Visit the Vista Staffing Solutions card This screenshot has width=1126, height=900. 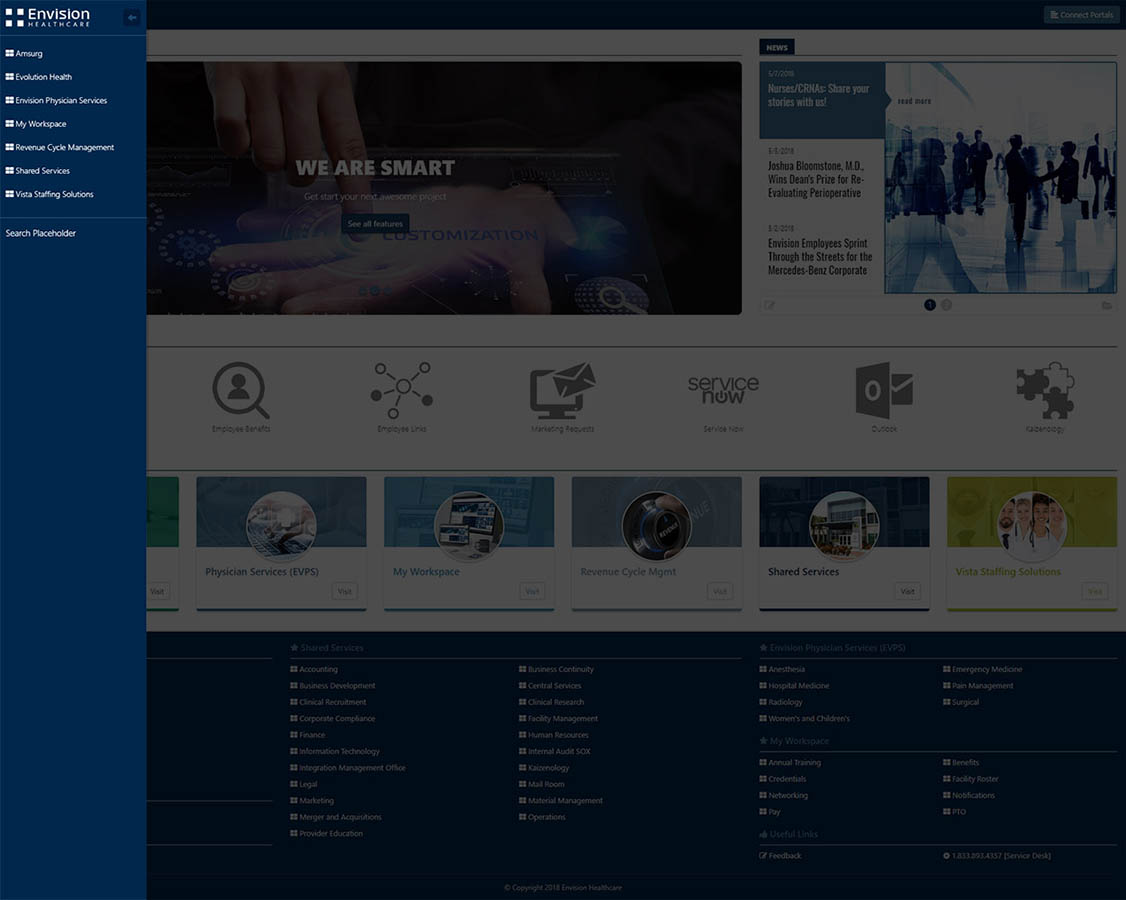pos(1095,591)
